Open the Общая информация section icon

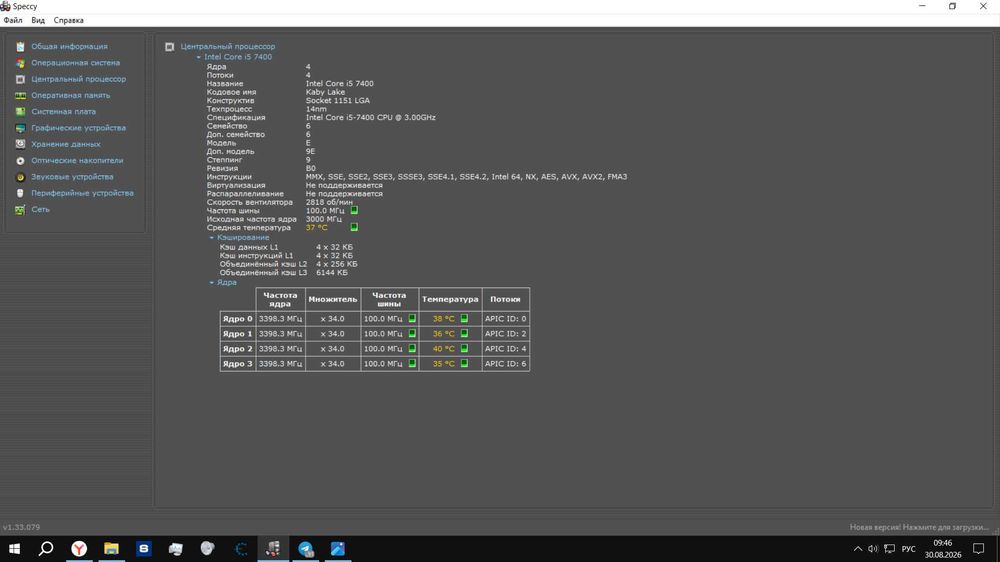tap(20, 47)
